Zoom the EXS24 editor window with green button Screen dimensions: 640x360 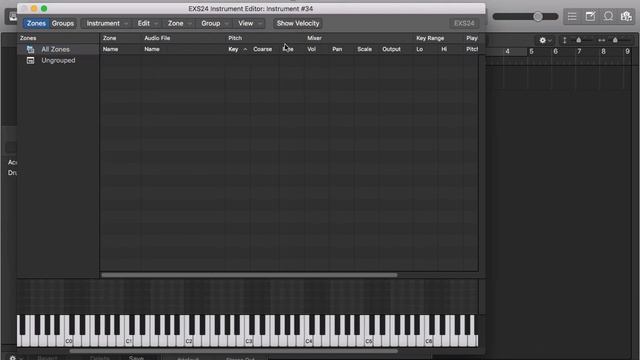coord(44,9)
